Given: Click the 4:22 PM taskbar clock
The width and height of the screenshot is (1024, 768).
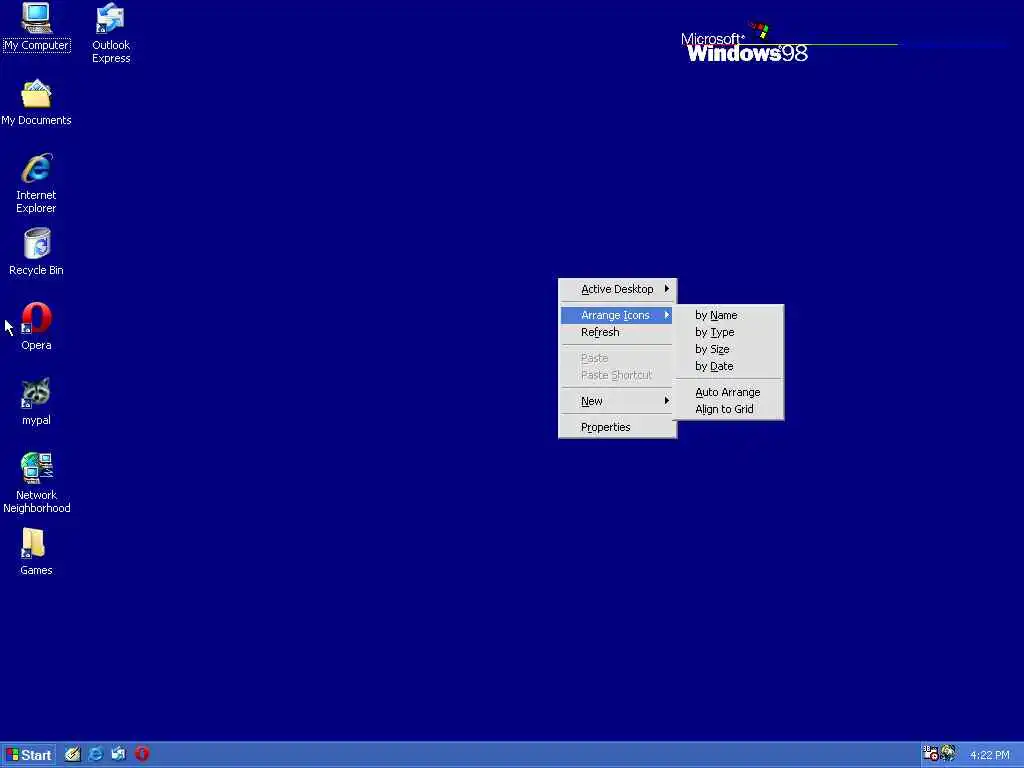Looking at the screenshot, I should [x=989, y=755].
